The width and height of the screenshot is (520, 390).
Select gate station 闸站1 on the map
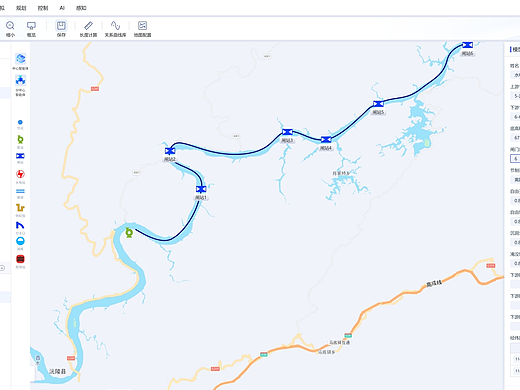click(x=201, y=189)
